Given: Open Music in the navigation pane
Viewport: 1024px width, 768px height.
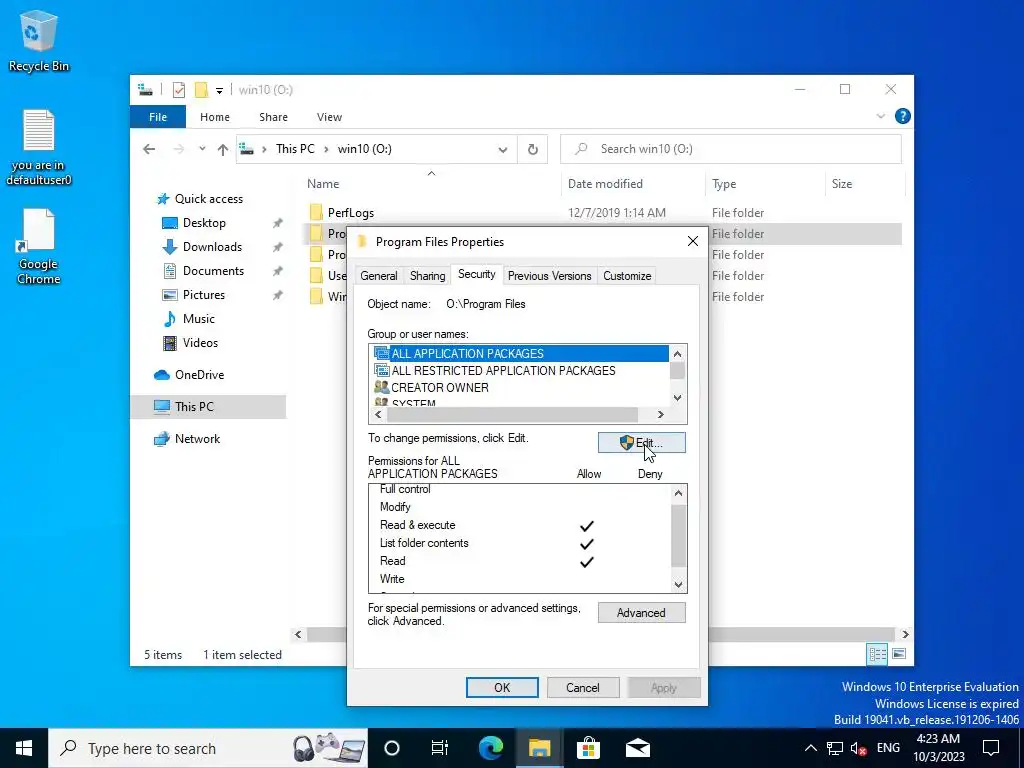Looking at the screenshot, I should click(199, 319).
